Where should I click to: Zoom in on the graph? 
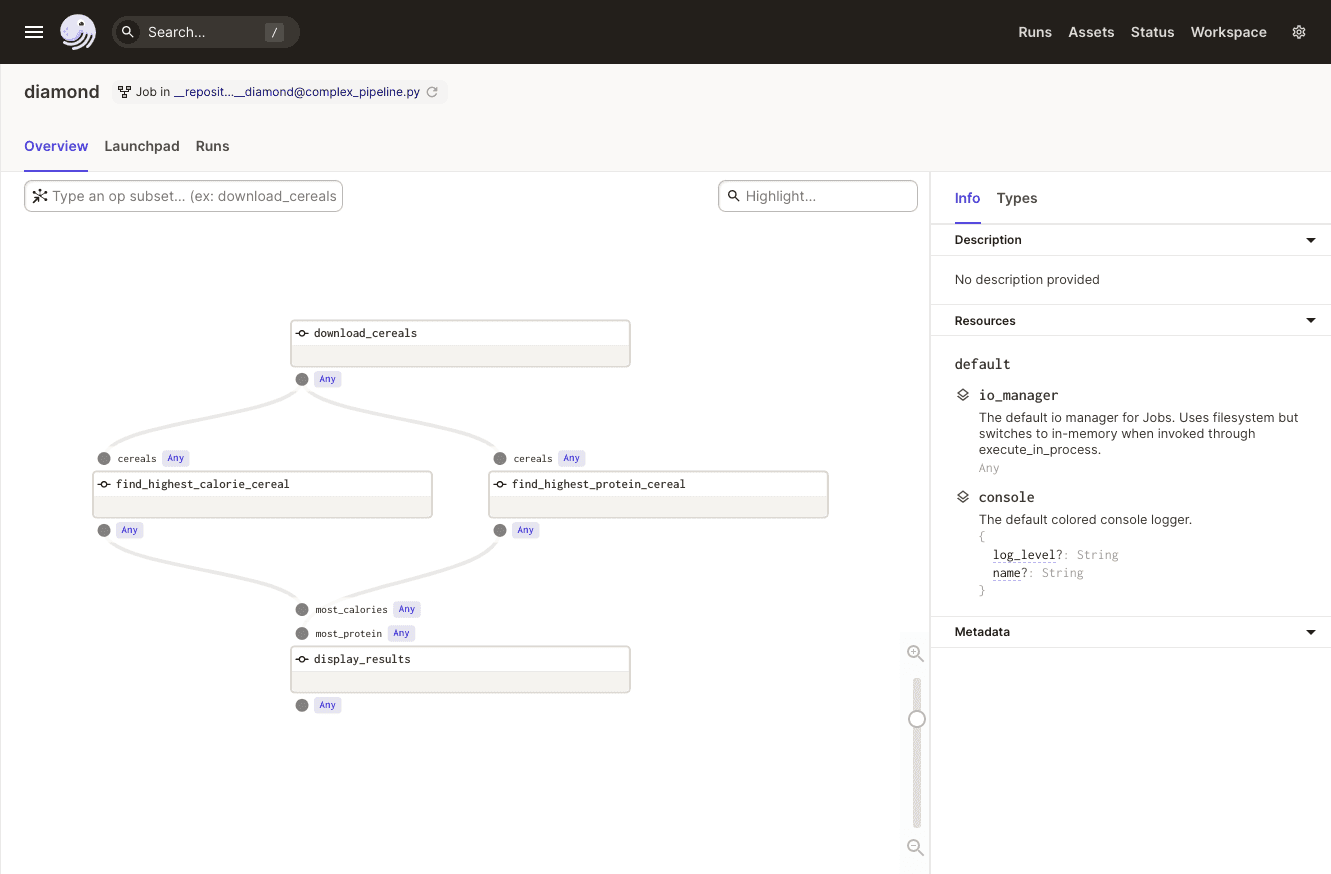915,653
